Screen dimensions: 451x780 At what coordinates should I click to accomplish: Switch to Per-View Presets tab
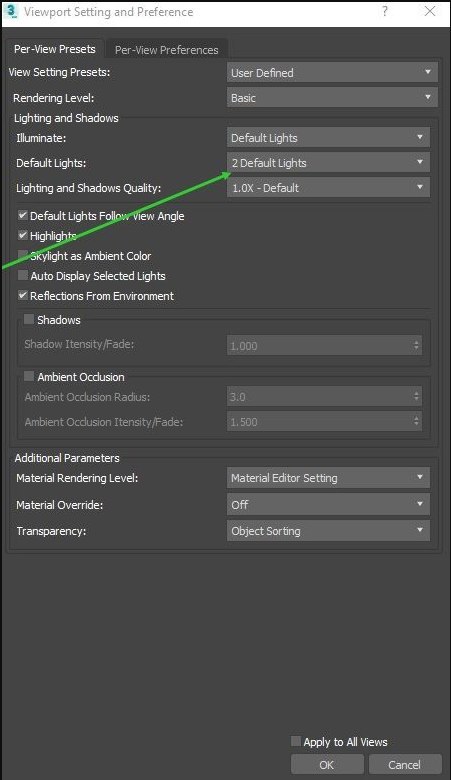[55, 49]
